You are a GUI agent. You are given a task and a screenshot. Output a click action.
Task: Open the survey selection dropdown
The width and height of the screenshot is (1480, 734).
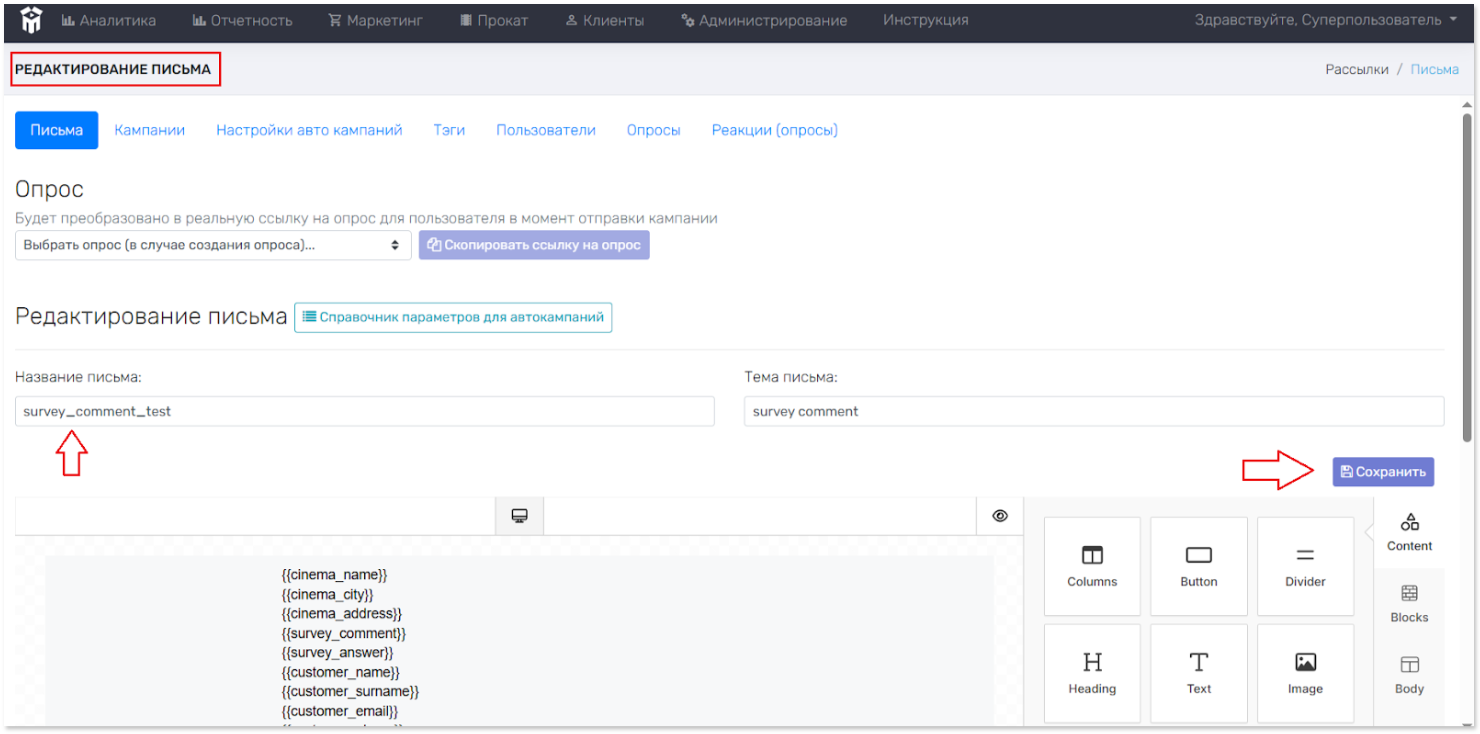click(x=213, y=245)
